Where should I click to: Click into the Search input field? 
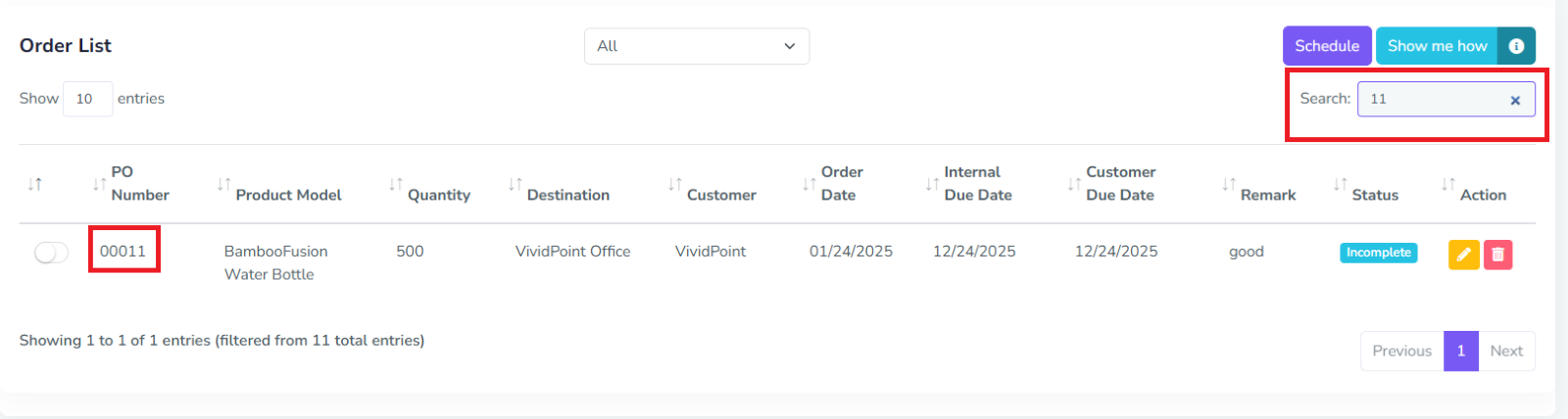1431,99
